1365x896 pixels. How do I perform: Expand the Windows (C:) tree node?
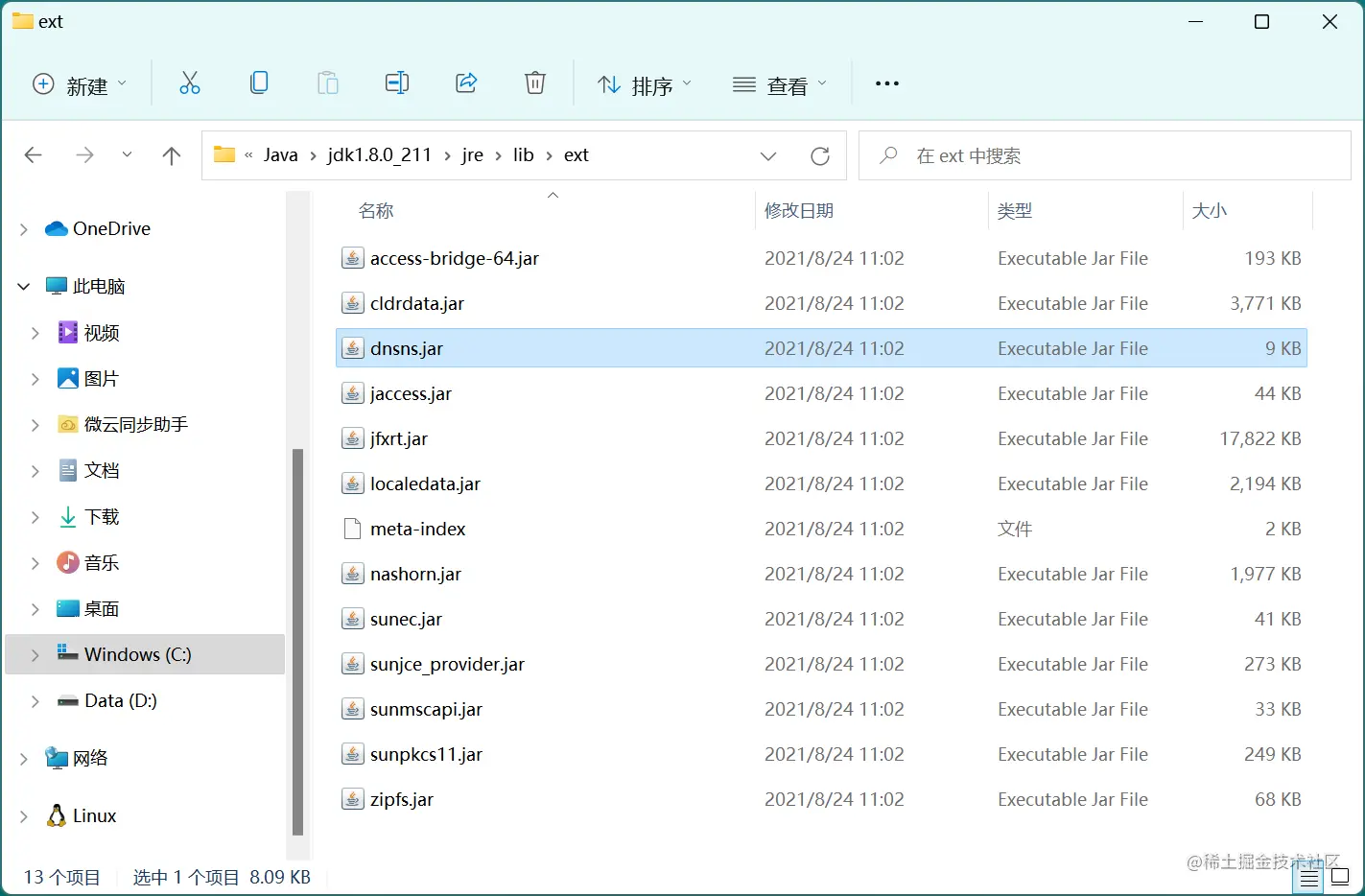click(x=35, y=654)
